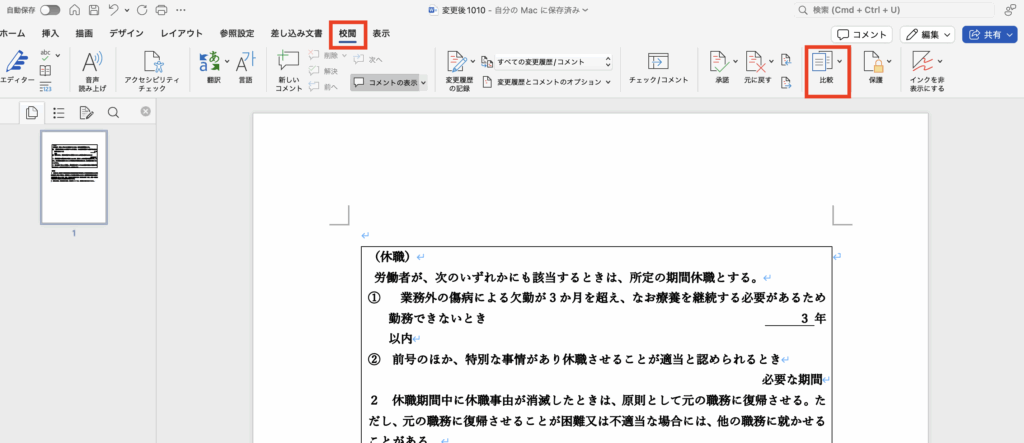Image resolution: width=1024 pixels, height=443 pixels.
Task: Open the チェック/コメント reviewing pane
Action: pos(658,63)
